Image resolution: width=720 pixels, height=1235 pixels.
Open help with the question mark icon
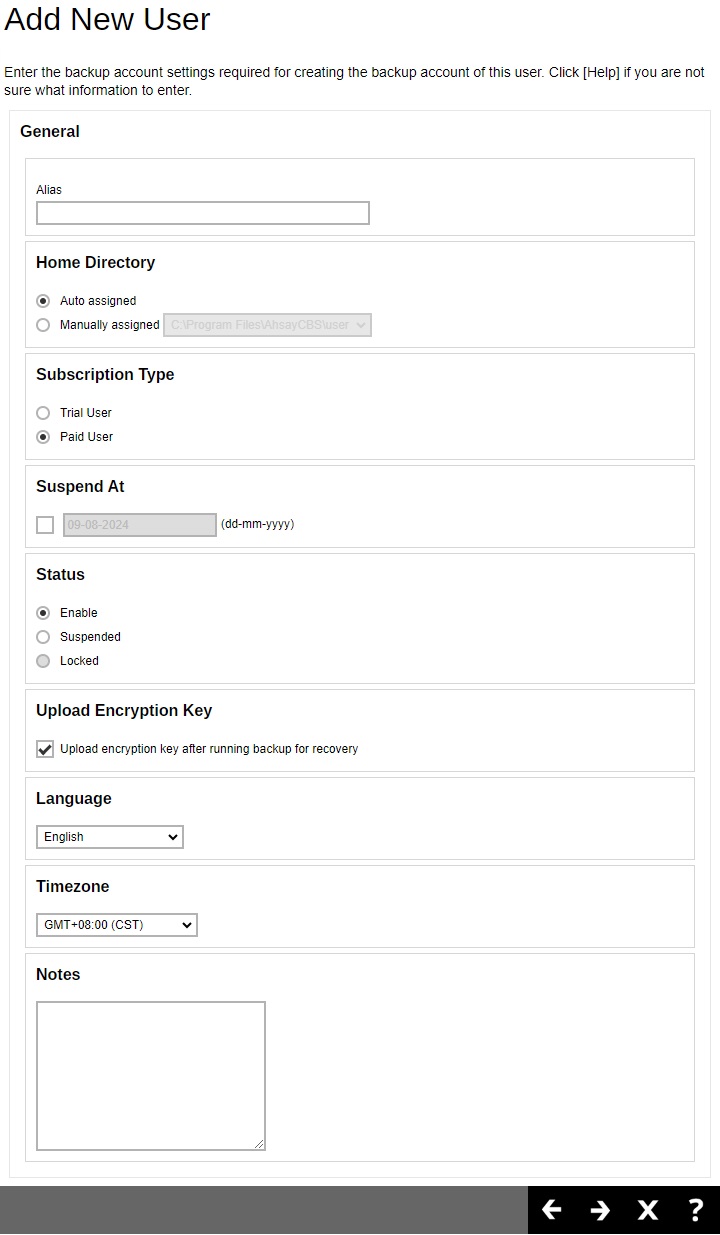696,1210
